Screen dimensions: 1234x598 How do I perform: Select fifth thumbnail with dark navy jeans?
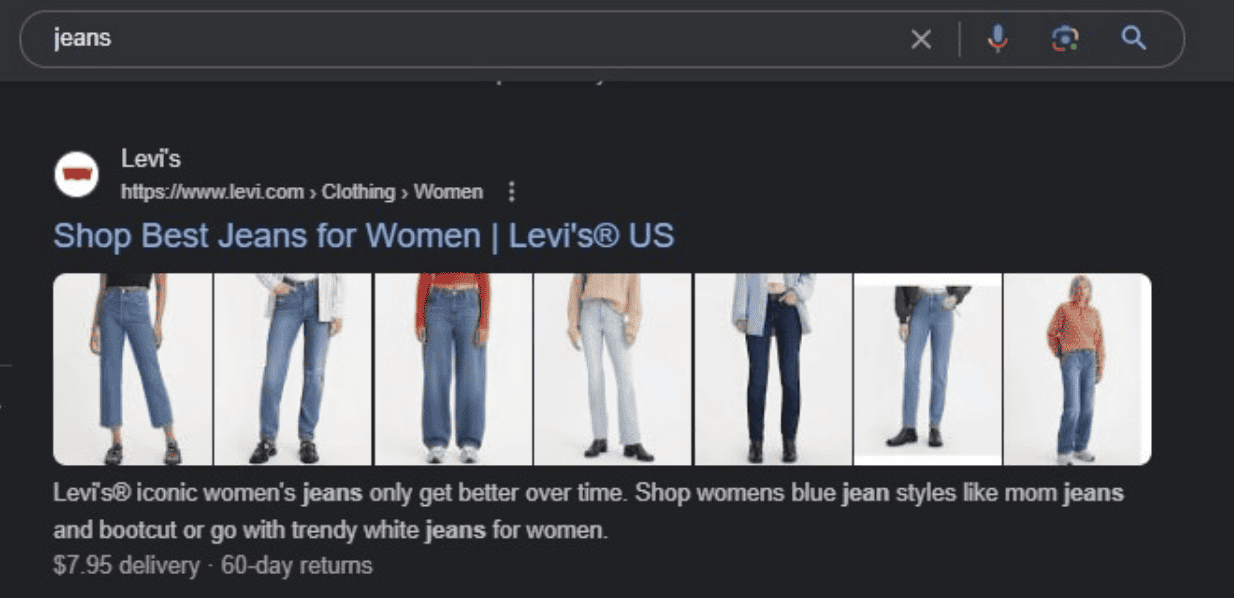[x=773, y=369]
